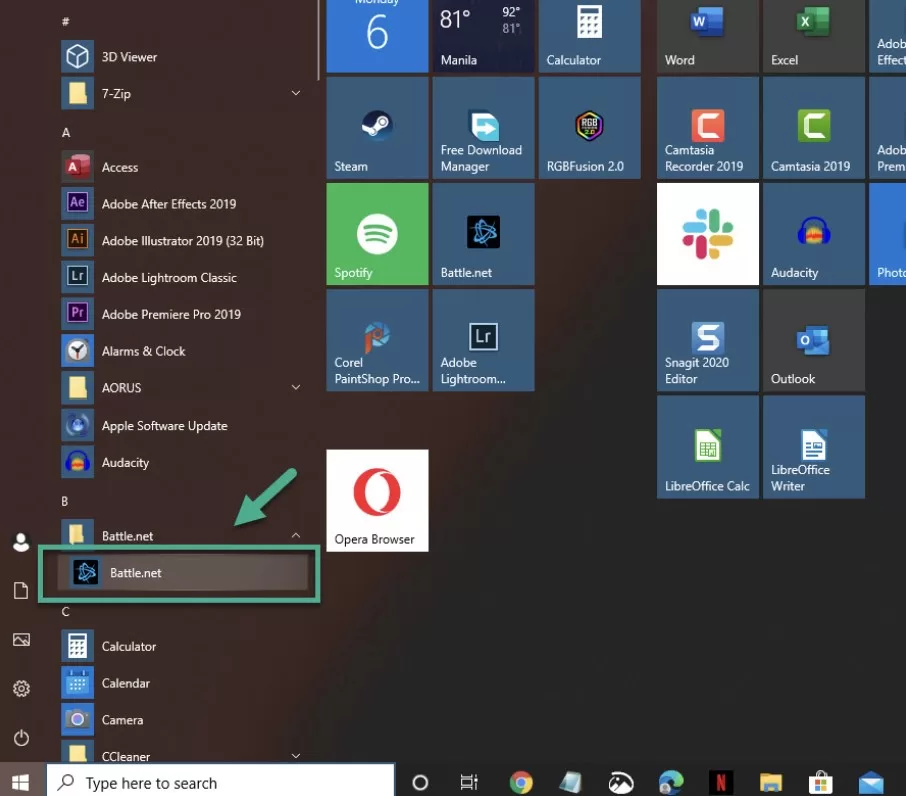
Task: Click the app list scrollbar
Action: pyautogui.click(x=318, y=40)
